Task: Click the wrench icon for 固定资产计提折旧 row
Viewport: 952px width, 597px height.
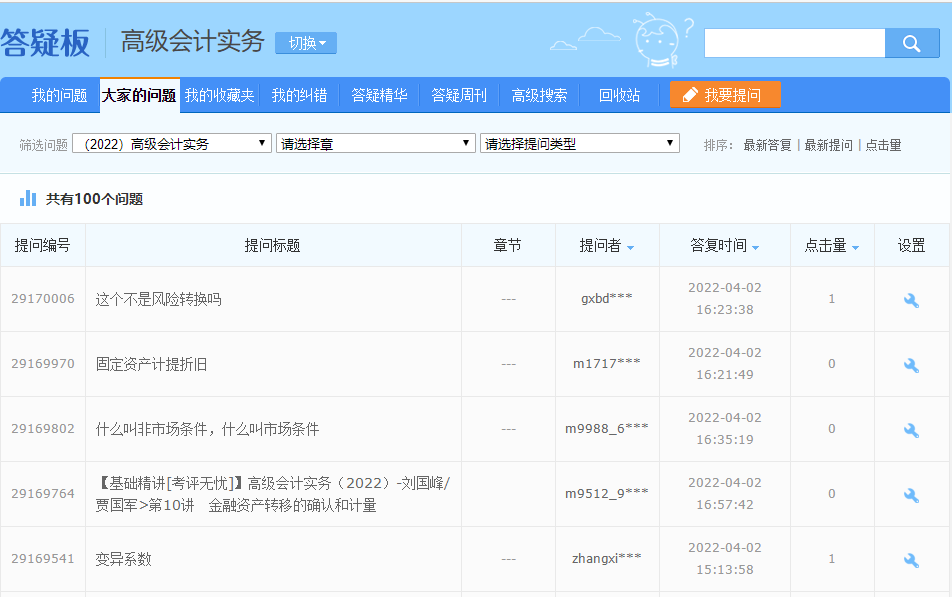Action: pos(911,363)
